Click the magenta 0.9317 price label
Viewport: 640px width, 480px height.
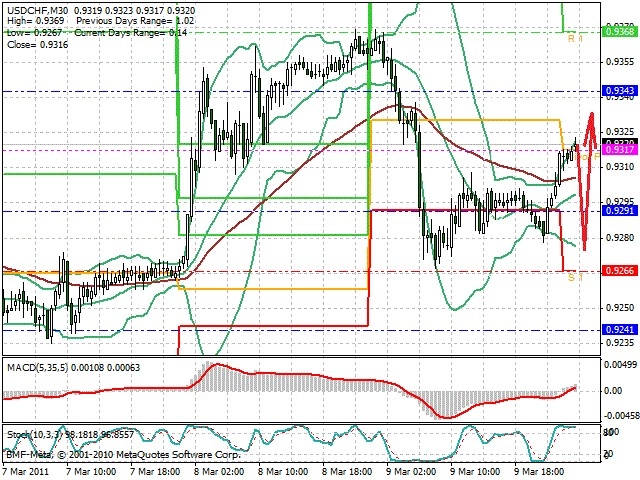point(620,150)
